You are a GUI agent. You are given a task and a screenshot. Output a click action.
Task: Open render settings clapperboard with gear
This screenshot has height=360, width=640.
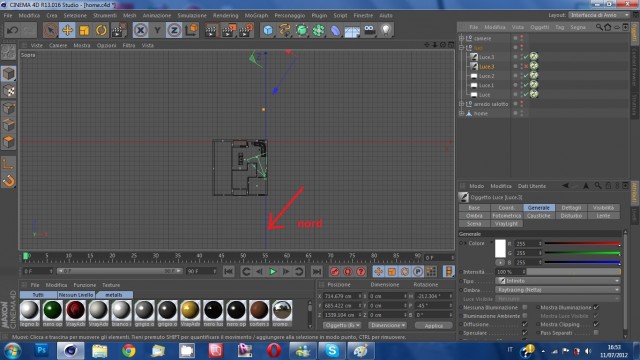(246, 30)
